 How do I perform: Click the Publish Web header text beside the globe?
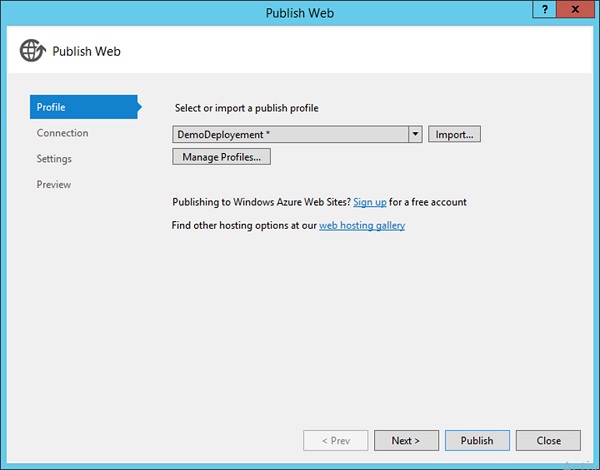(86, 51)
